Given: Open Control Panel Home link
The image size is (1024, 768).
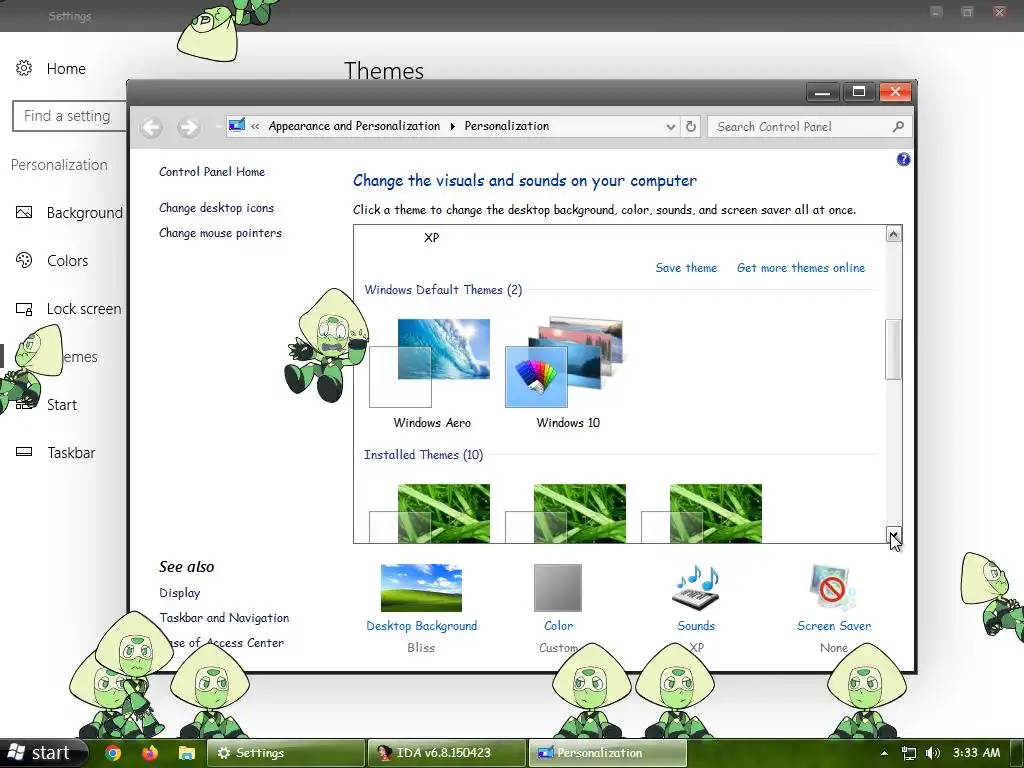Looking at the screenshot, I should click(212, 172).
